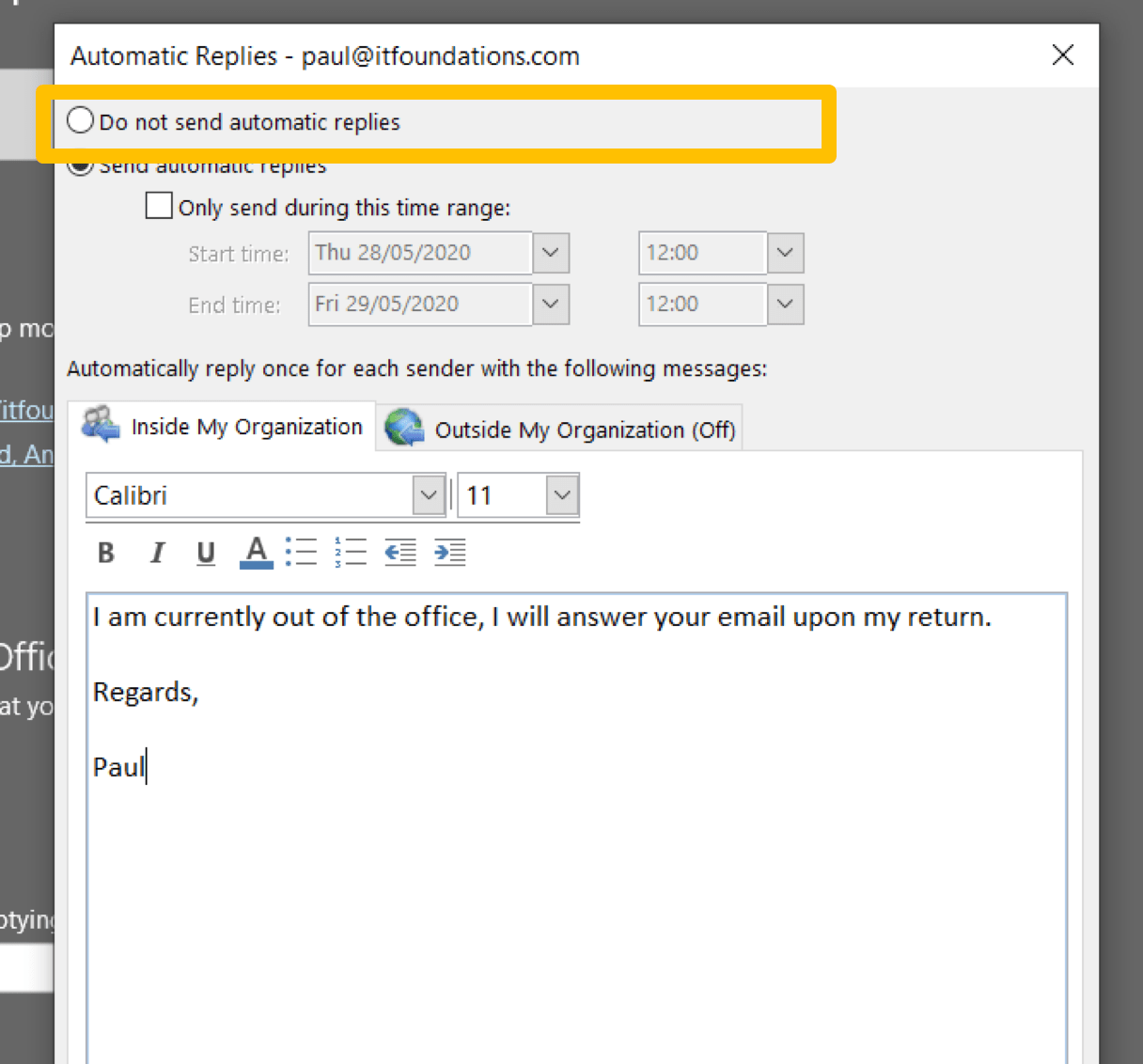This screenshot has width=1143, height=1064.
Task: Toggle Italic formatting in message toolbar
Action: [157, 553]
